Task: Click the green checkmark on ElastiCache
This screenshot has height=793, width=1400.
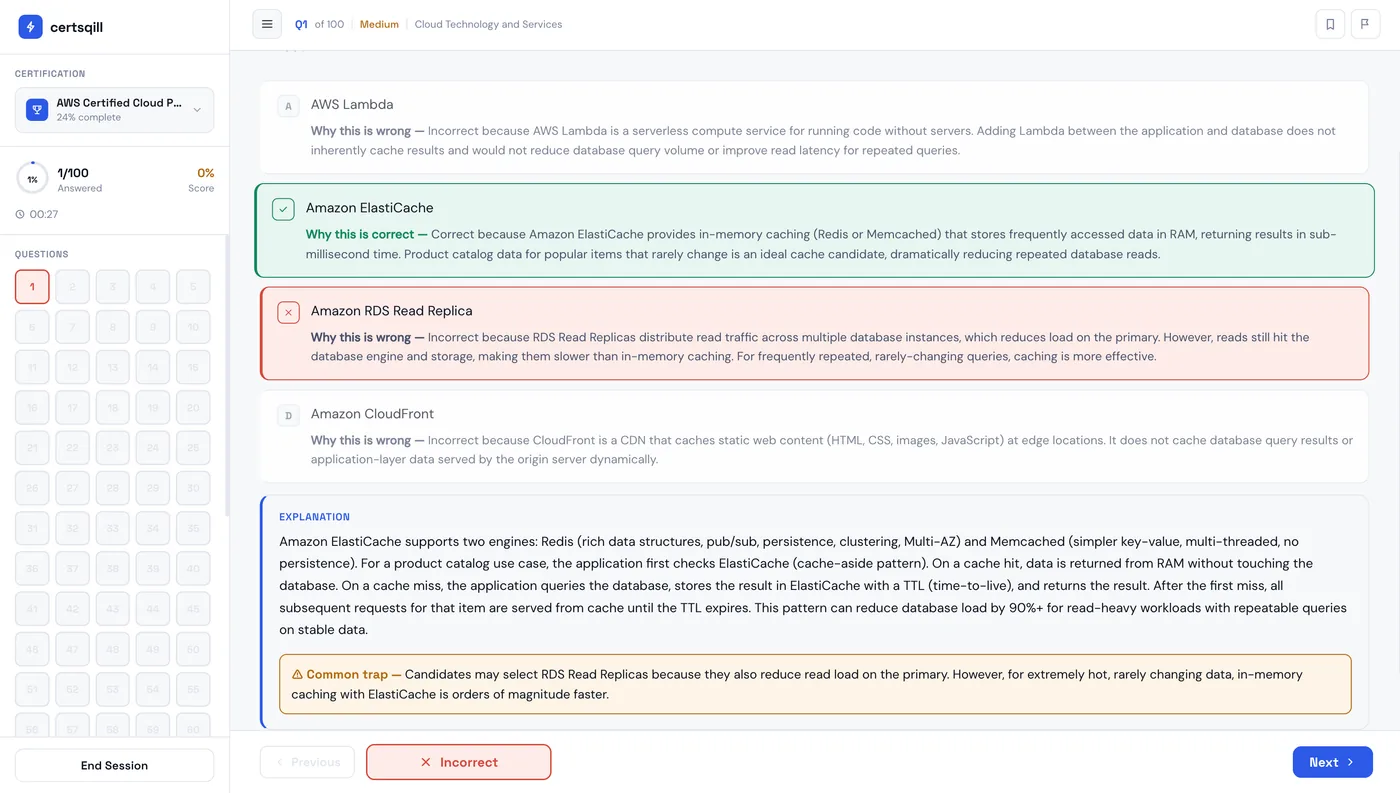Action: click(283, 209)
